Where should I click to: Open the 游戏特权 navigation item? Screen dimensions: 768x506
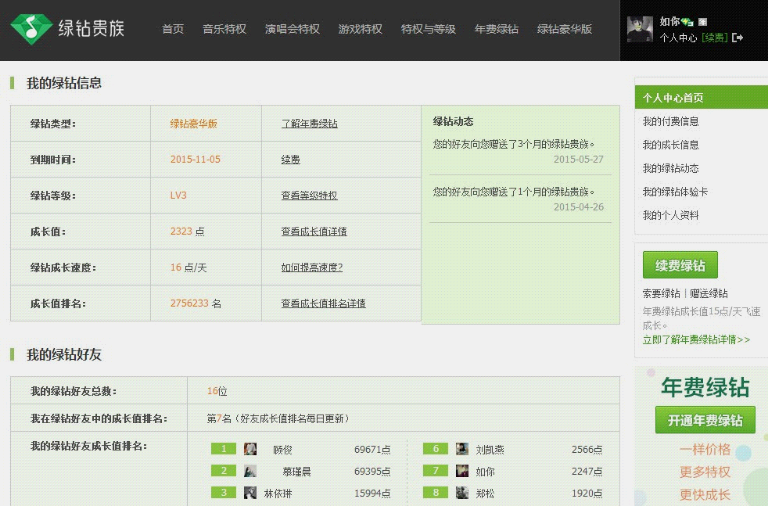coord(360,29)
